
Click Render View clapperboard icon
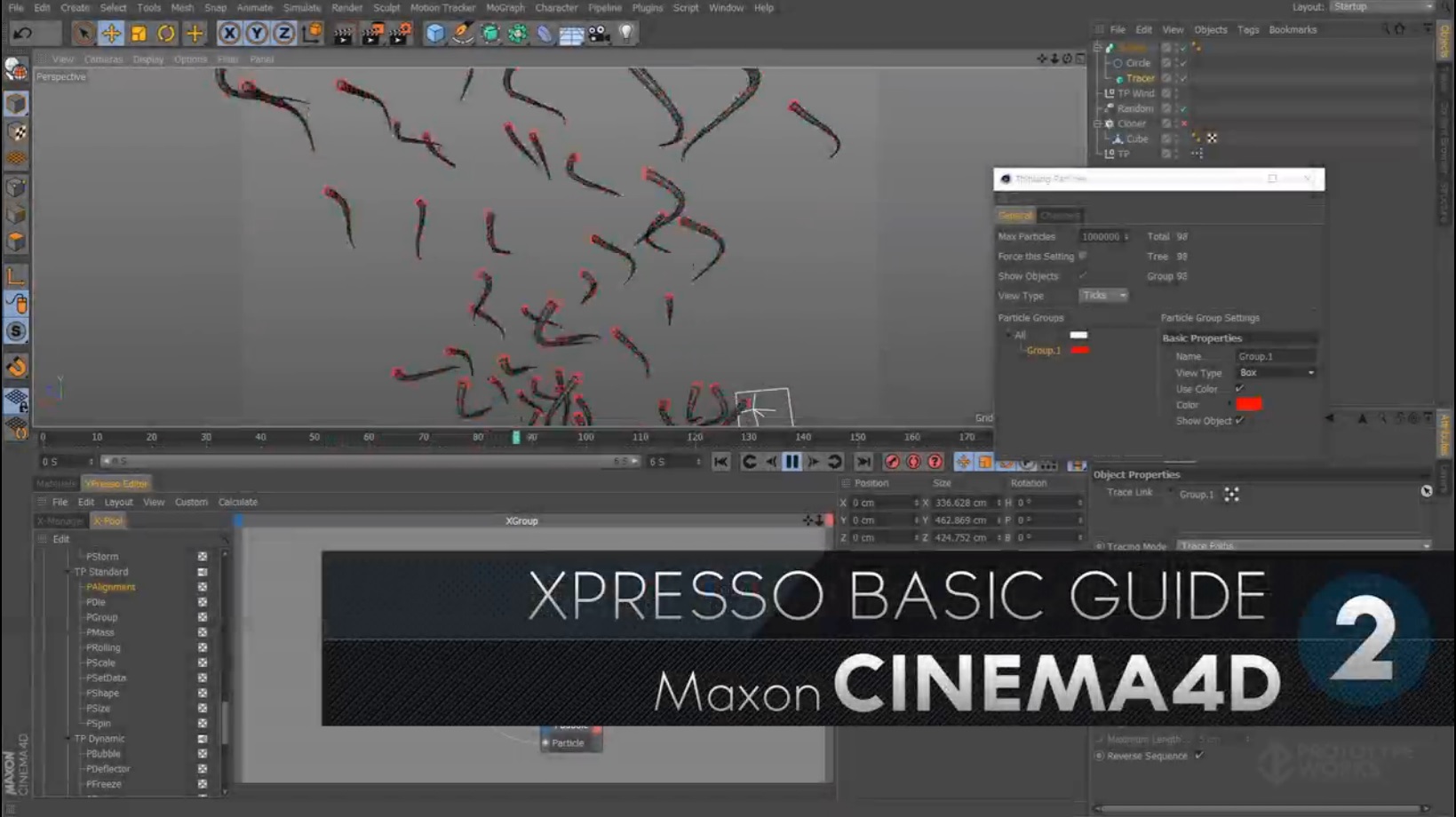tap(344, 34)
